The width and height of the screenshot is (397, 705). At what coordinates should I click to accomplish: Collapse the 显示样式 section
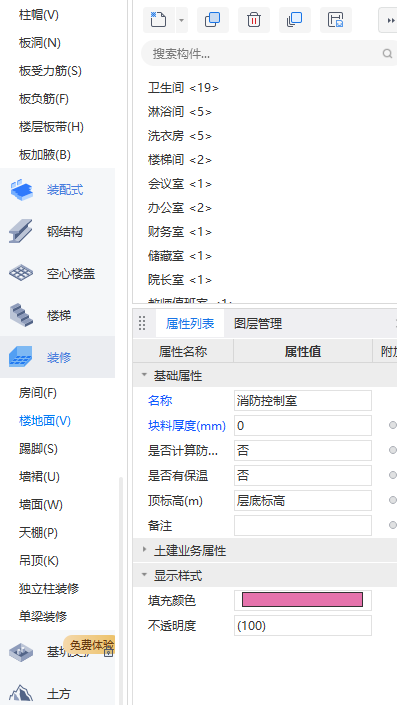[x=144, y=574]
